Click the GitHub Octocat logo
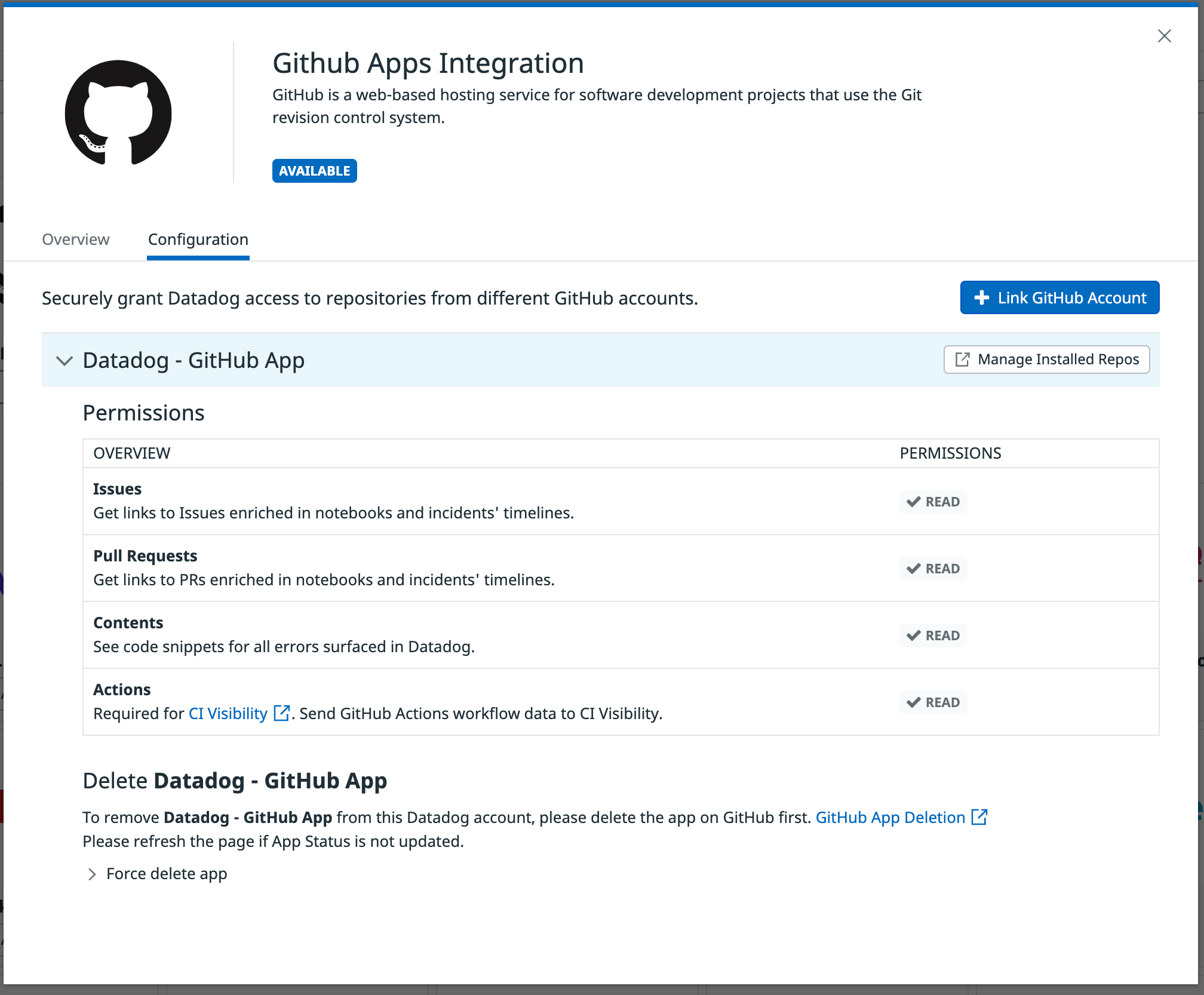 (x=118, y=112)
